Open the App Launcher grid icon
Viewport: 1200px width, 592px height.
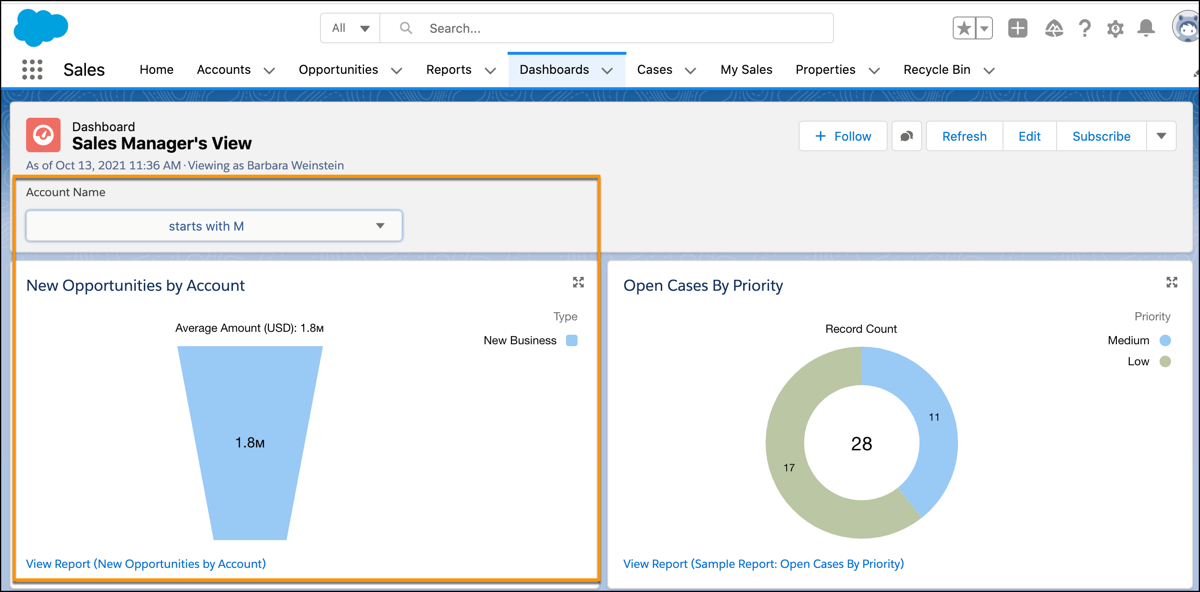(x=32, y=70)
